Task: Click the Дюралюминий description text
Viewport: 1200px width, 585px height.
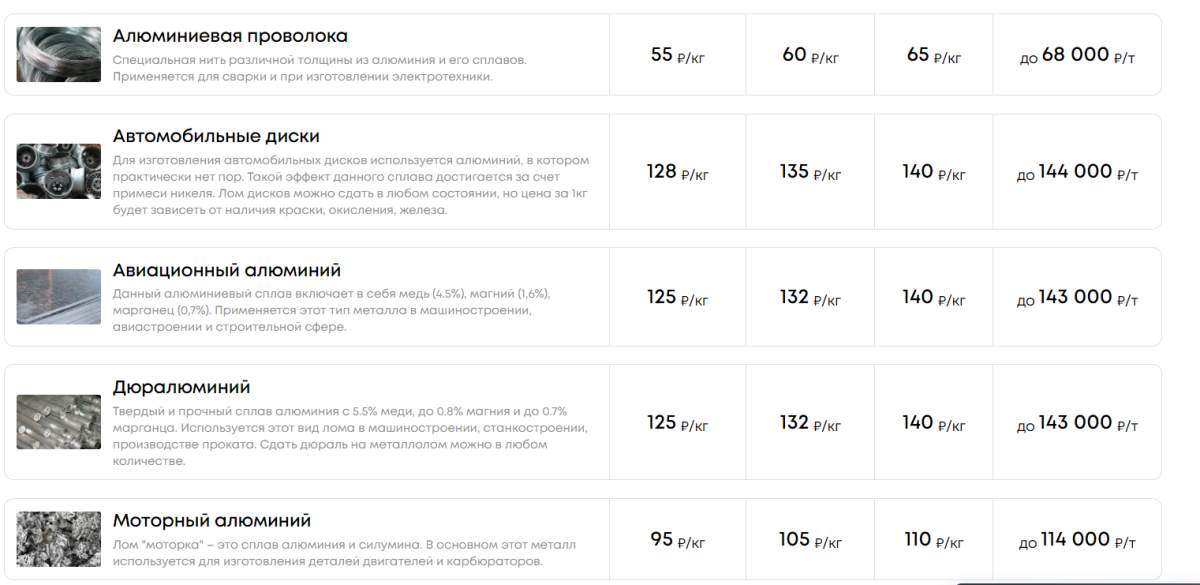Action: pos(350,436)
